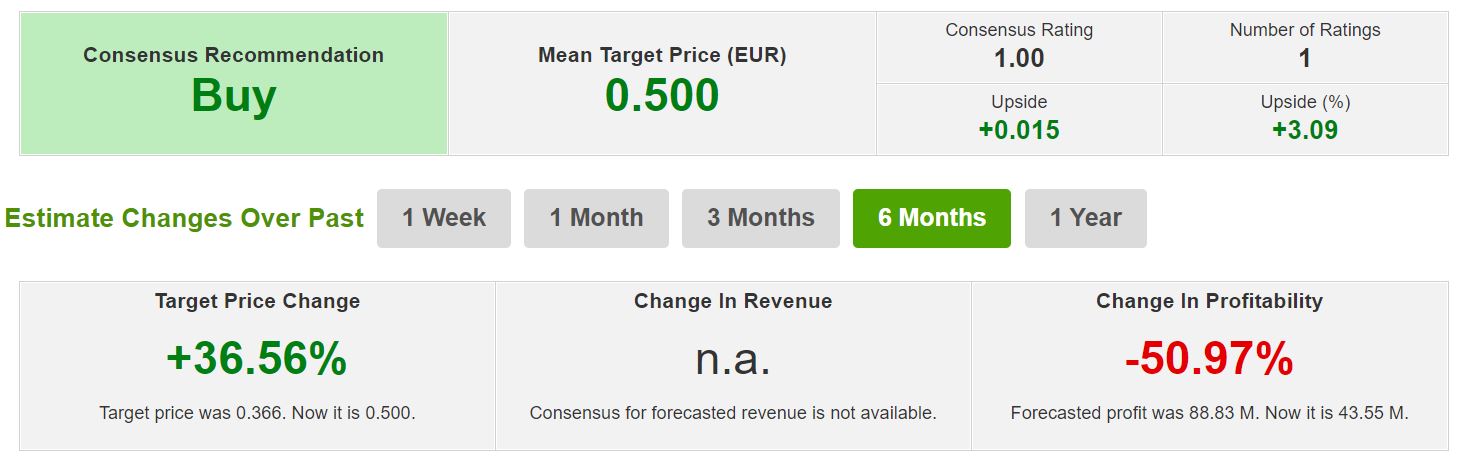Click the Consensus Recommendation heading
This screenshot has height=462, width=1461.
[x=233, y=55]
